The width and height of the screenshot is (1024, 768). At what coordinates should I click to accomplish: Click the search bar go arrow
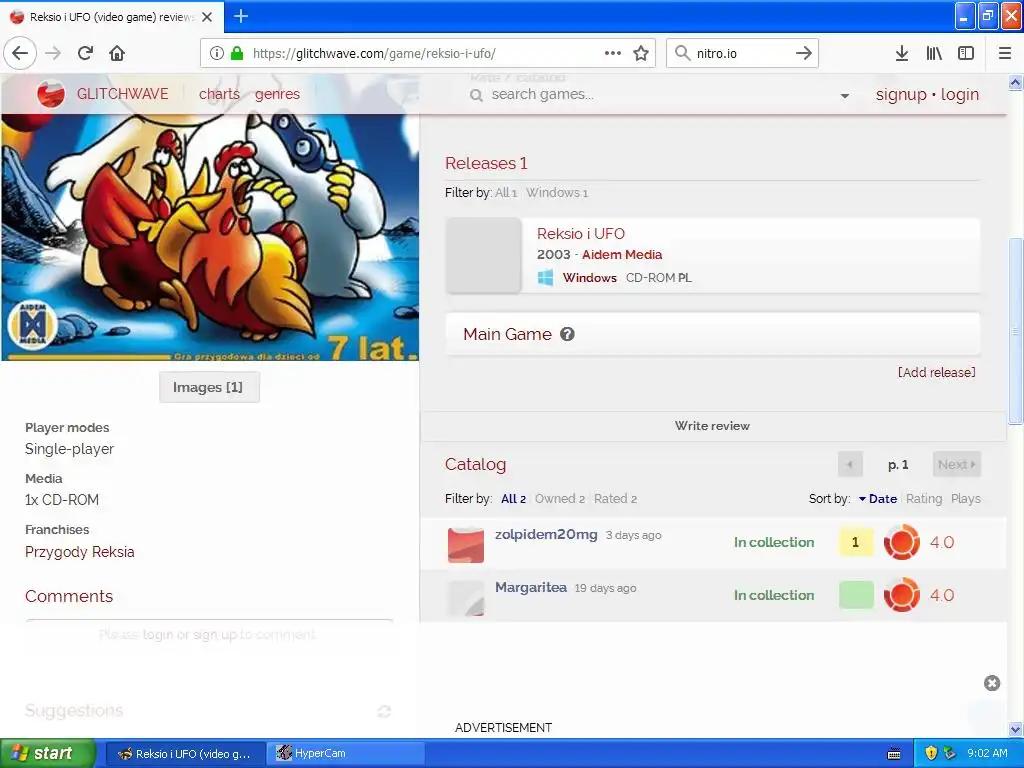point(804,53)
